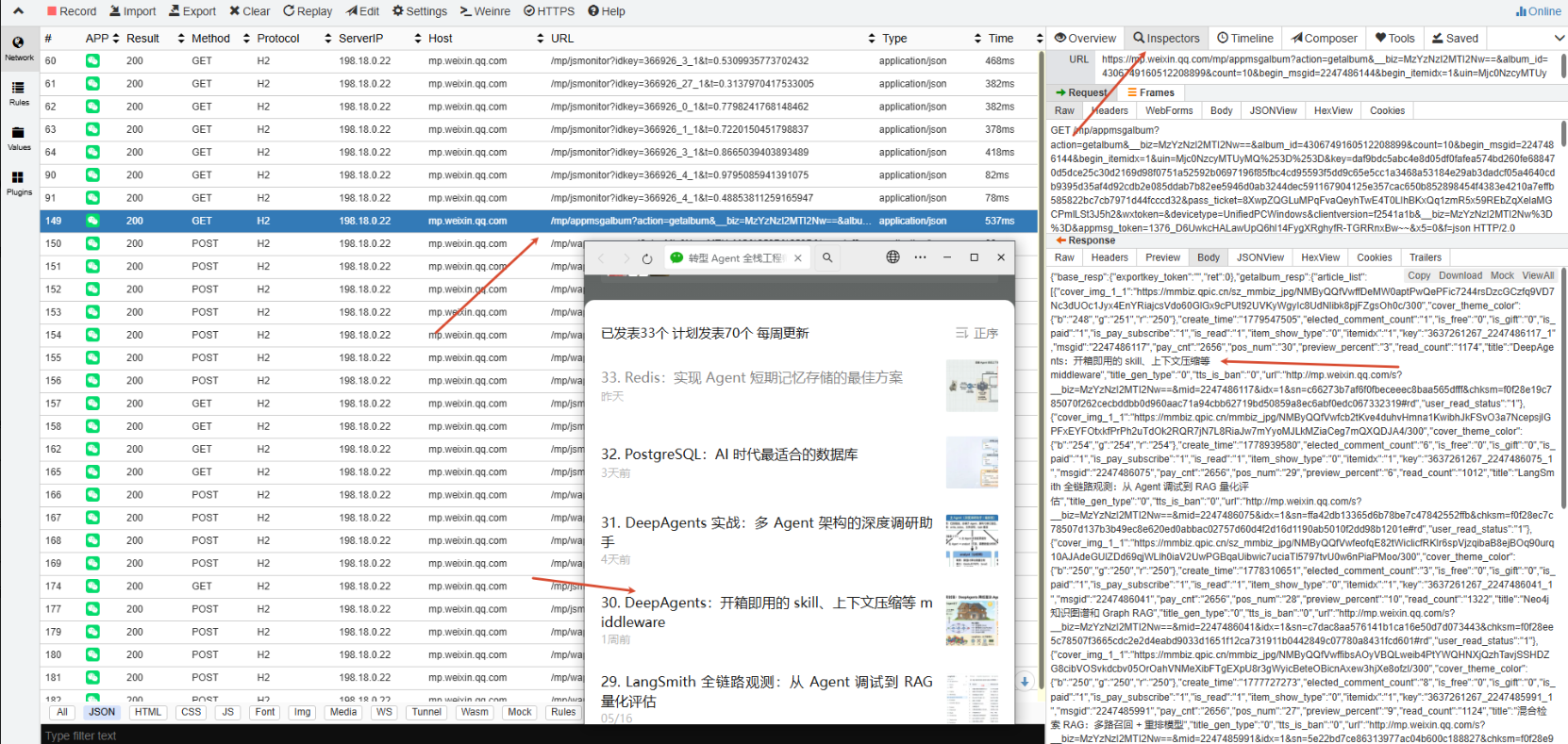Click the Online status indicator
The width and height of the screenshot is (1568, 744).
click(x=1538, y=11)
